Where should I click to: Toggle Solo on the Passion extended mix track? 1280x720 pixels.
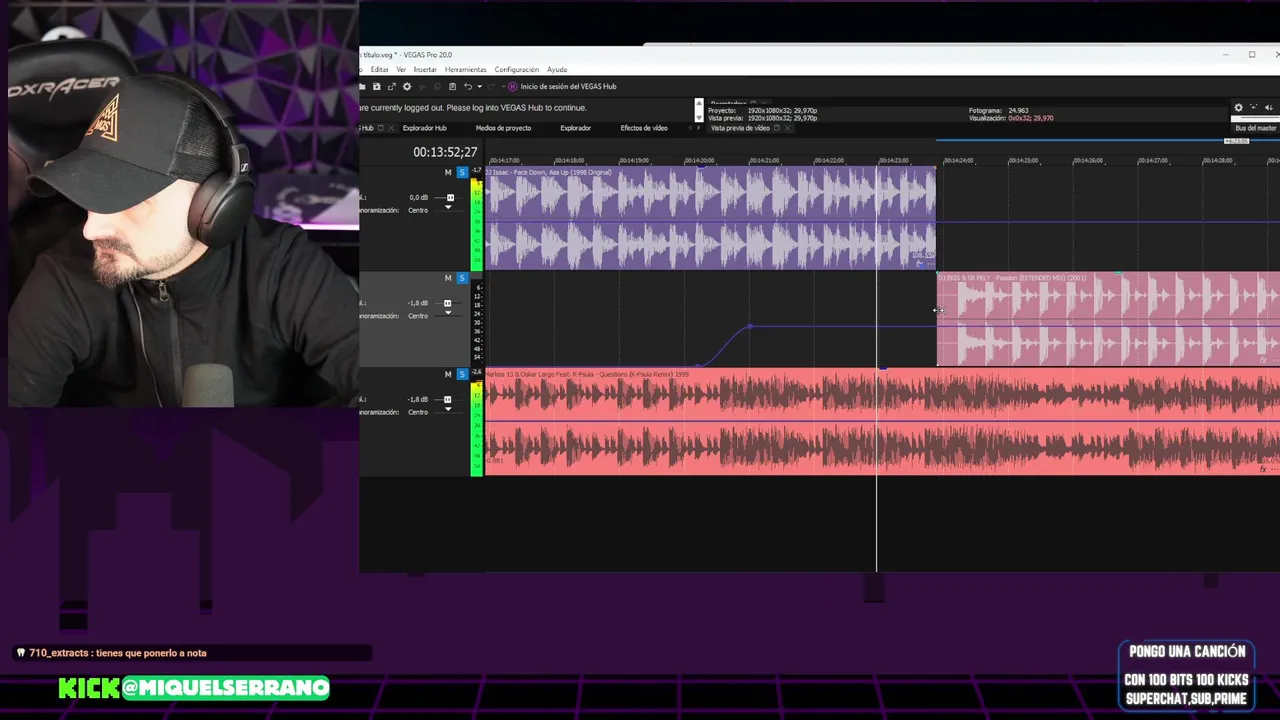tap(462, 278)
